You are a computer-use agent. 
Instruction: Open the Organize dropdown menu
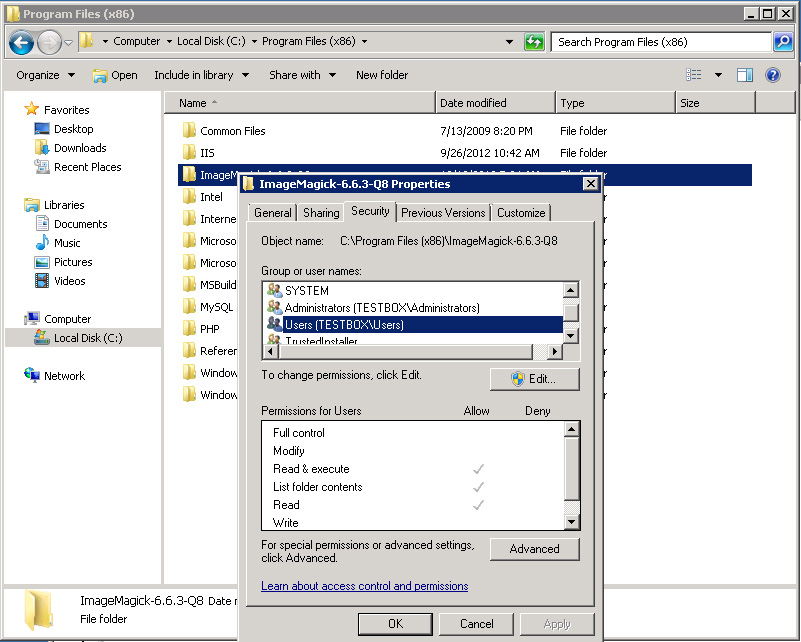(x=46, y=75)
